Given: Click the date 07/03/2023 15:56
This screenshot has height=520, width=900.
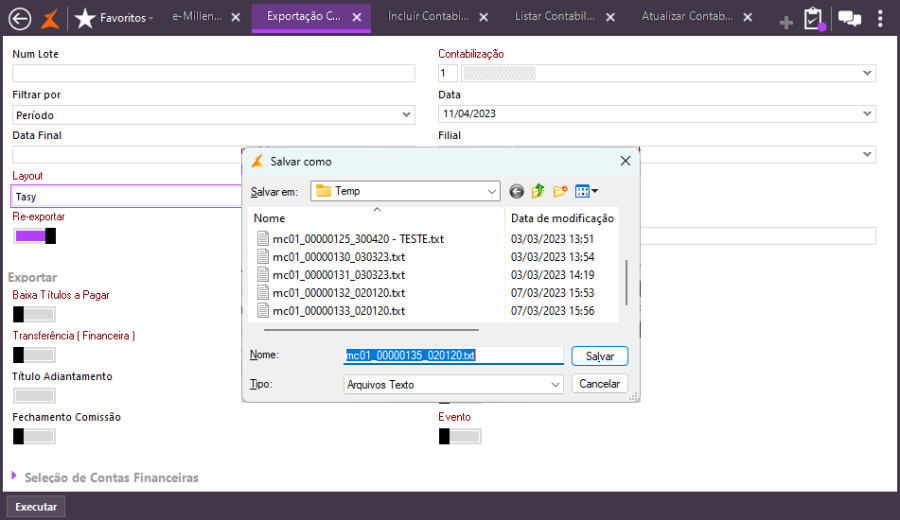Looking at the screenshot, I should pos(553,311).
